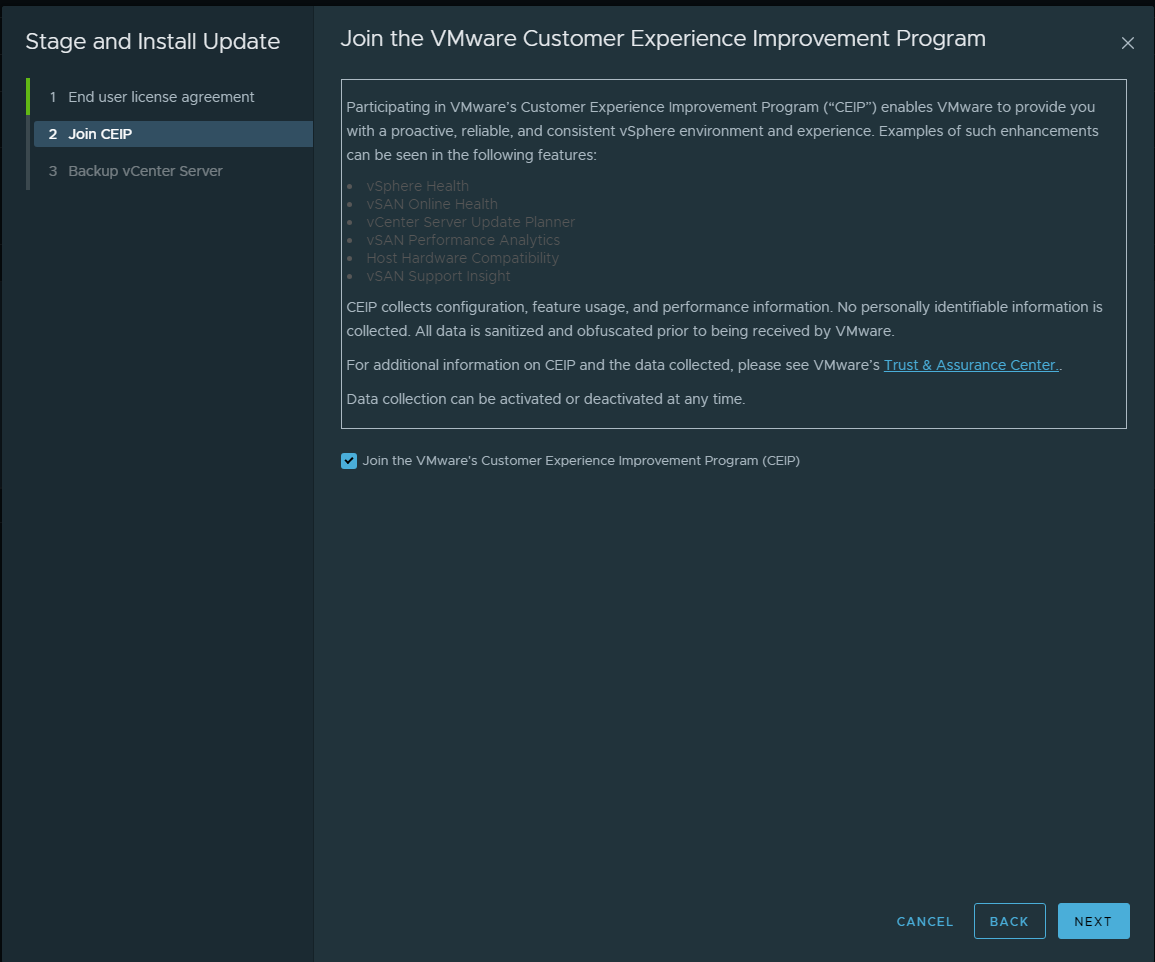Click the vSAN Online Health list item

coord(431,204)
